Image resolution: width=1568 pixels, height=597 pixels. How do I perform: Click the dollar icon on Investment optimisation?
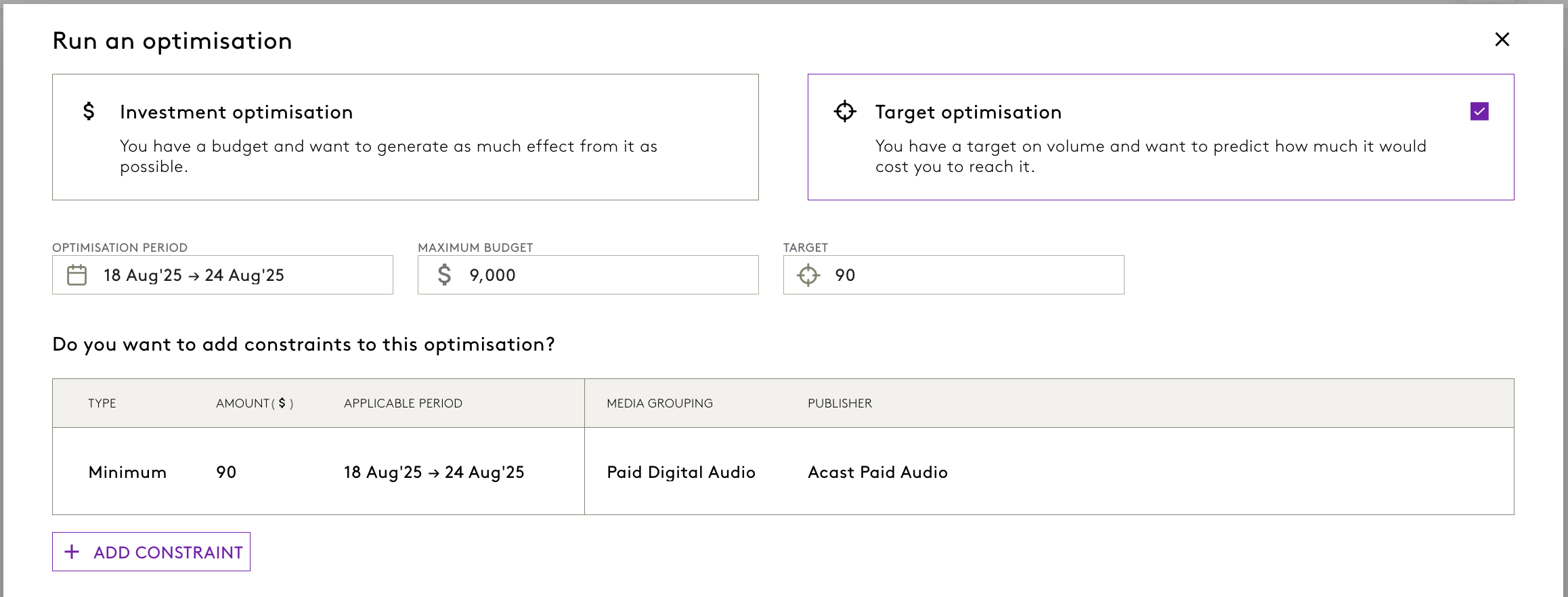(x=89, y=111)
